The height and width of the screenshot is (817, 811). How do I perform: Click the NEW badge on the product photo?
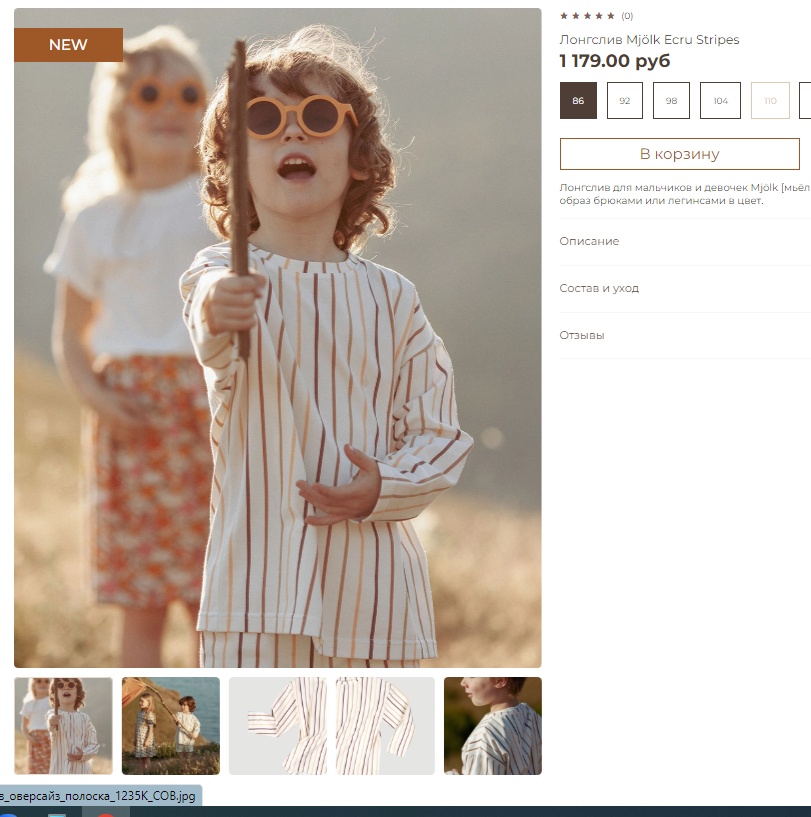(x=68, y=45)
